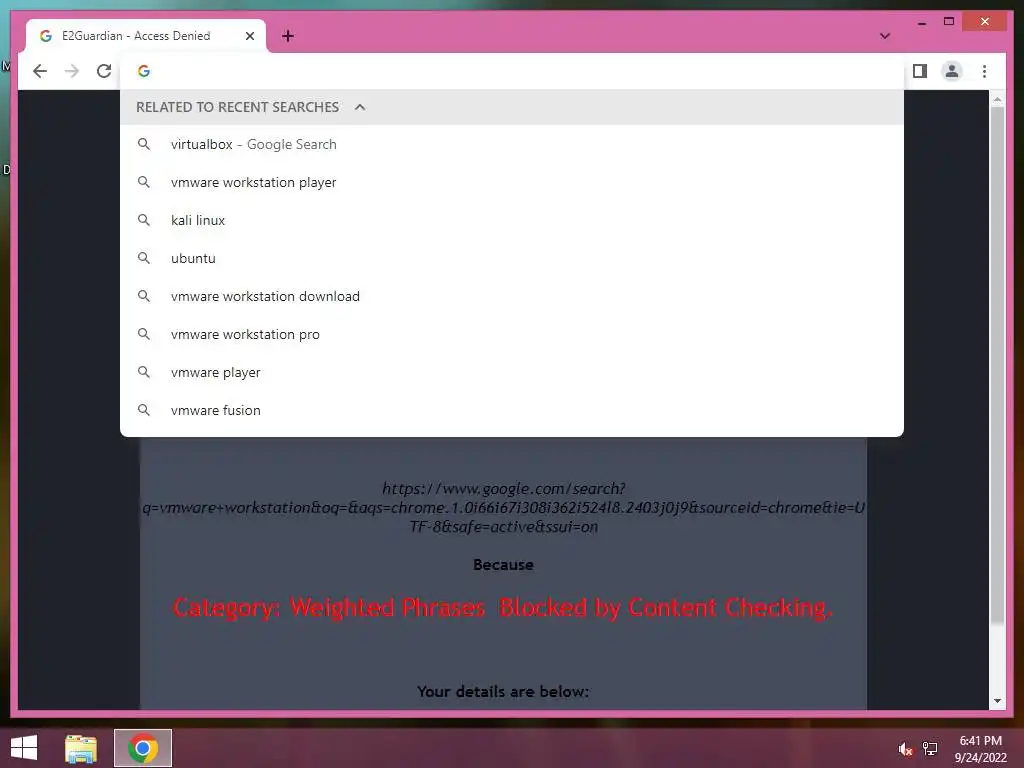Open a new tab with plus button
Image resolution: width=1024 pixels, height=768 pixels.
[x=288, y=36]
